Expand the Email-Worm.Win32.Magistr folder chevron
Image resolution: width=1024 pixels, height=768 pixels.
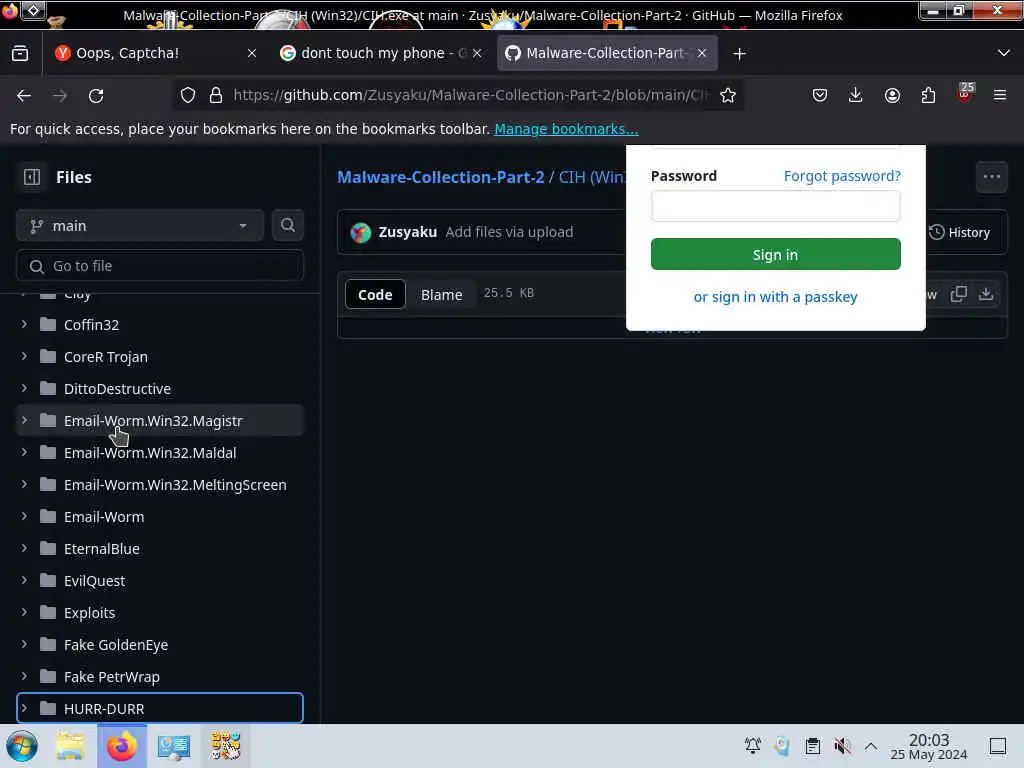tap(24, 420)
